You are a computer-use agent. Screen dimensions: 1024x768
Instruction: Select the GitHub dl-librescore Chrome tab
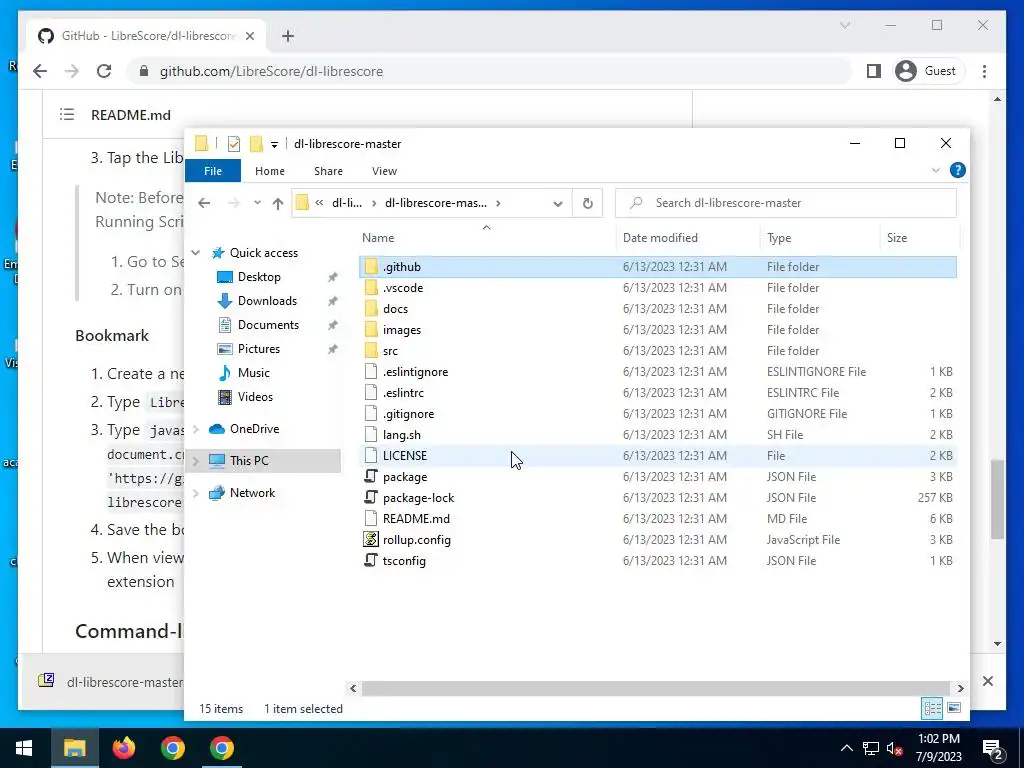146,36
